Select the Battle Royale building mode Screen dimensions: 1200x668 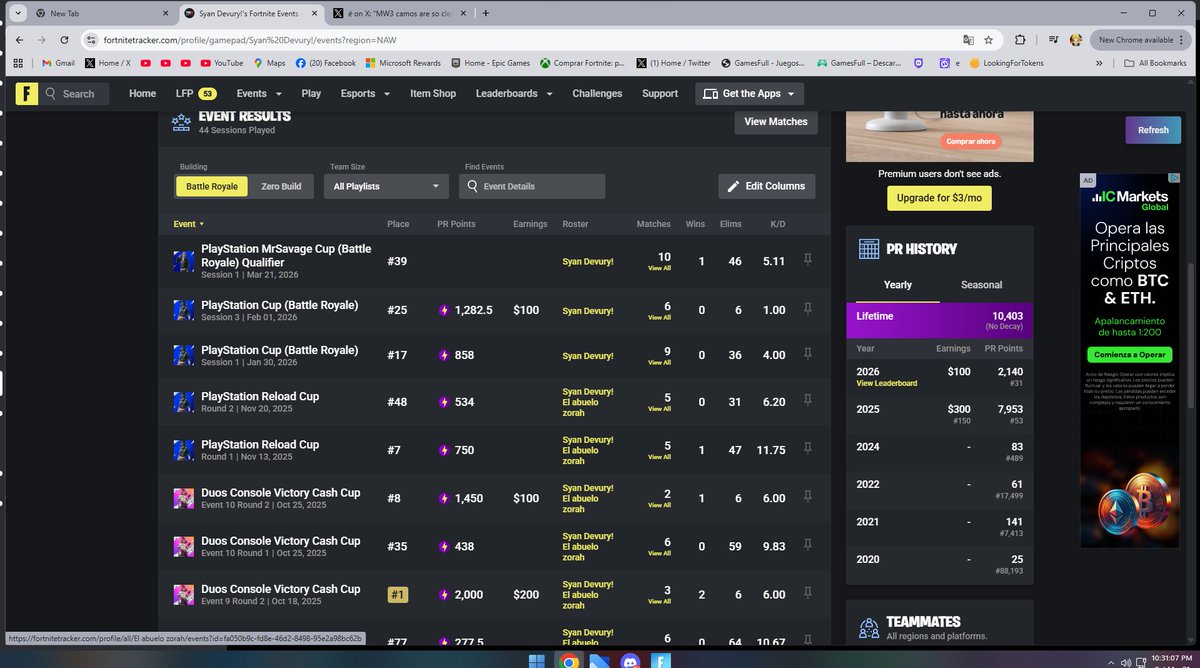(x=212, y=186)
